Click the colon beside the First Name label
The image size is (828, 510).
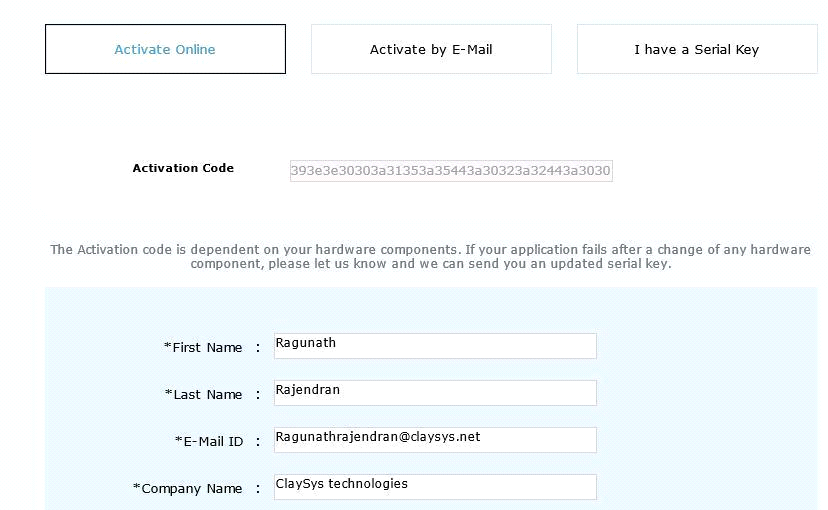(x=258, y=347)
